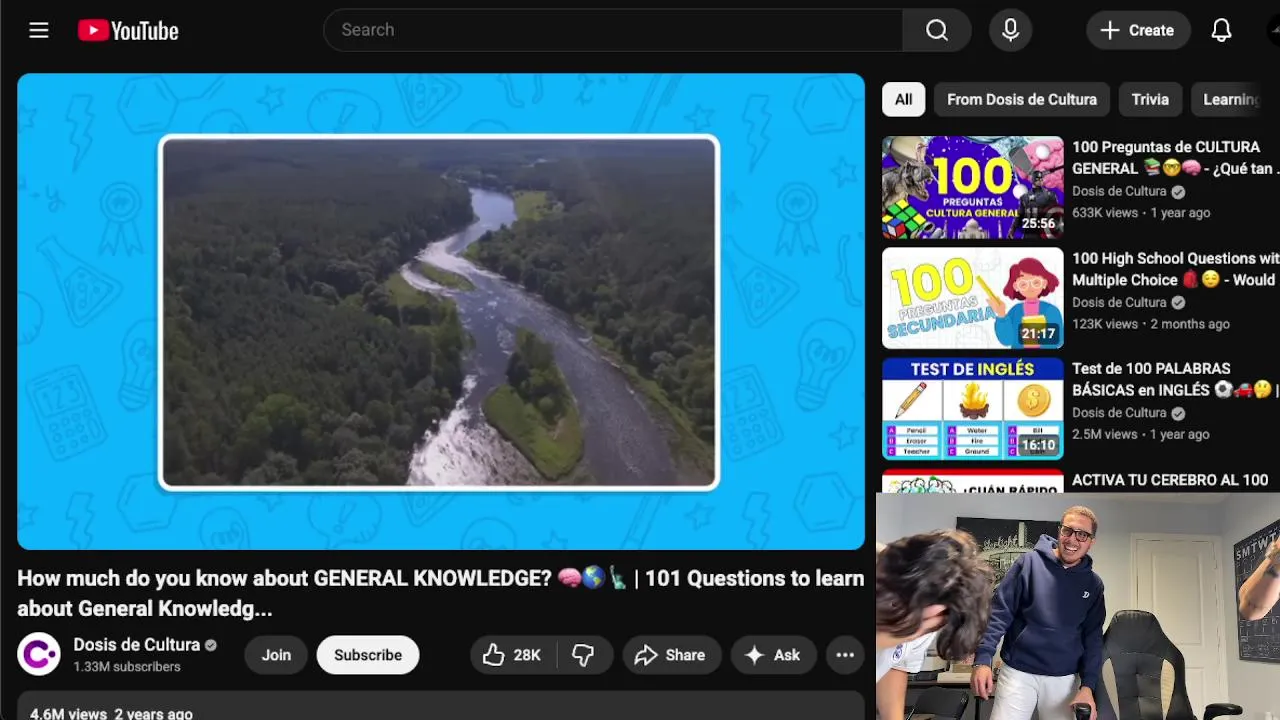Open the hamburger guide menu
The width and height of the screenshot is (1280, 720).
(39, 30)
